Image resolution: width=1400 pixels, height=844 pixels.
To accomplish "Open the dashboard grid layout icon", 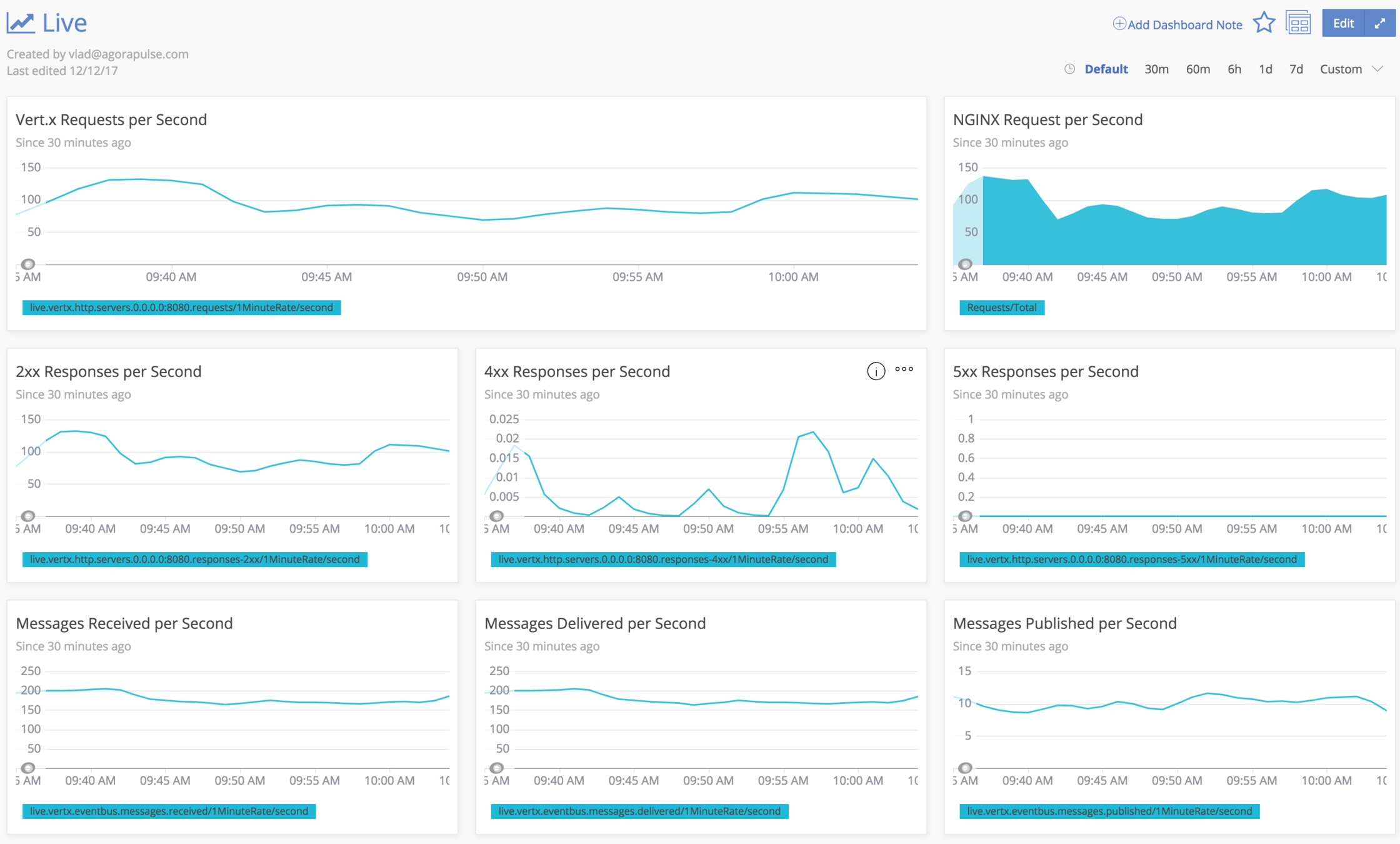I will click(1298, 23).
